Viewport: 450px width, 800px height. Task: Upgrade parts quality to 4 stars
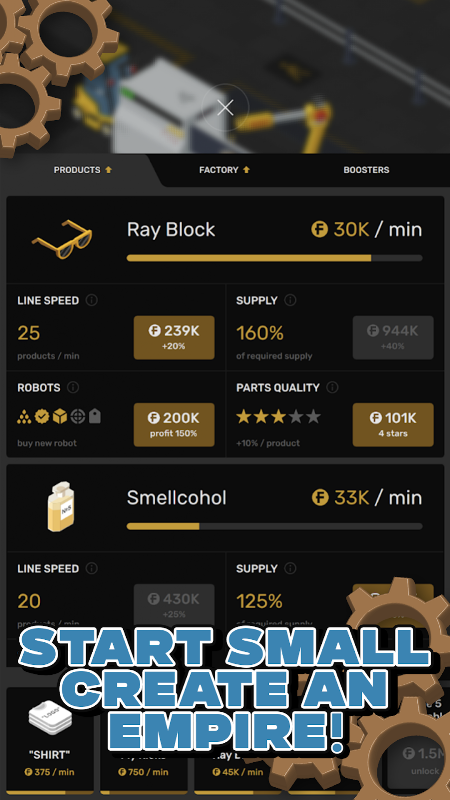pos(393,424)
